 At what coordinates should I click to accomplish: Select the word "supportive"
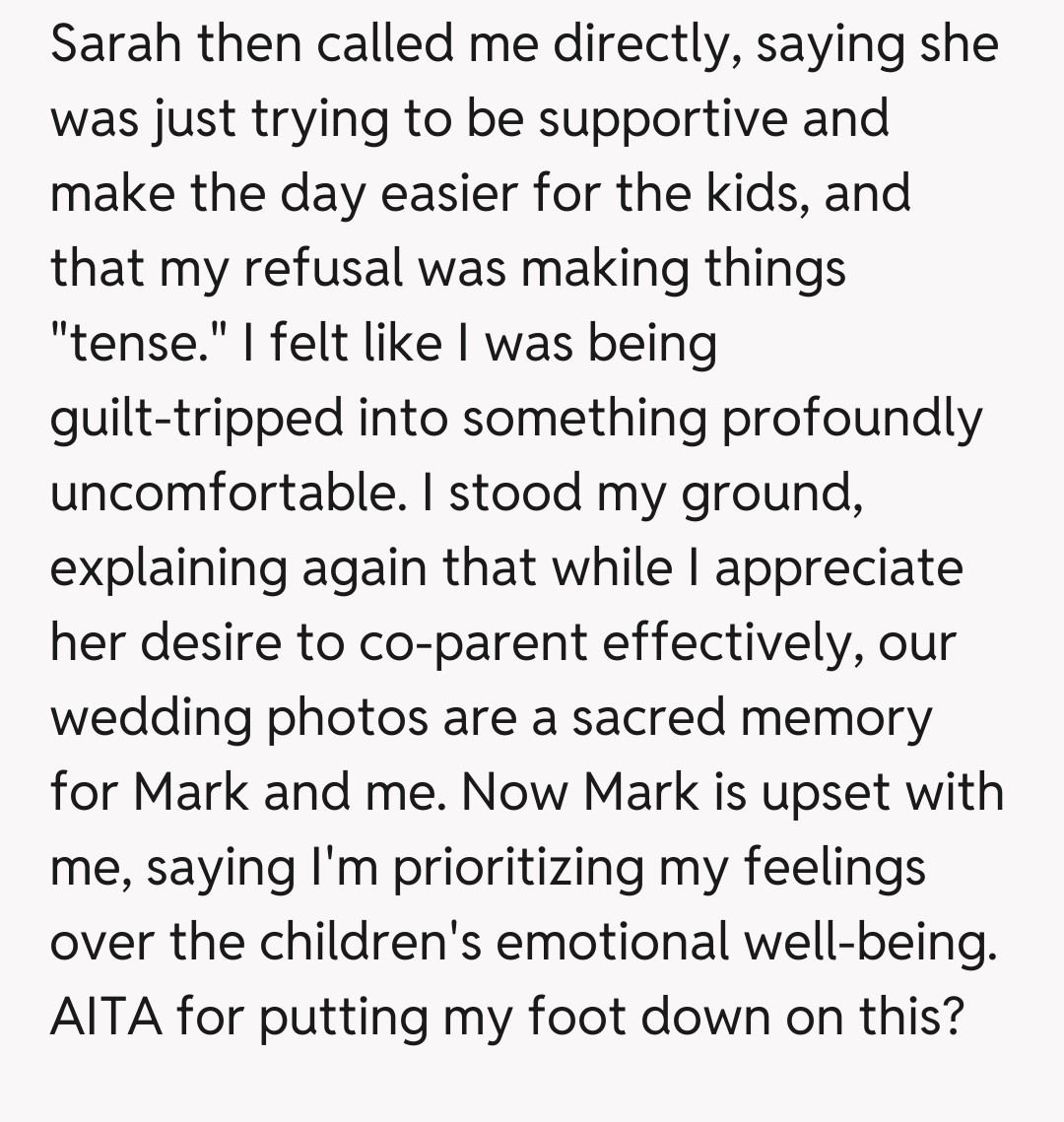click(662, 118)
